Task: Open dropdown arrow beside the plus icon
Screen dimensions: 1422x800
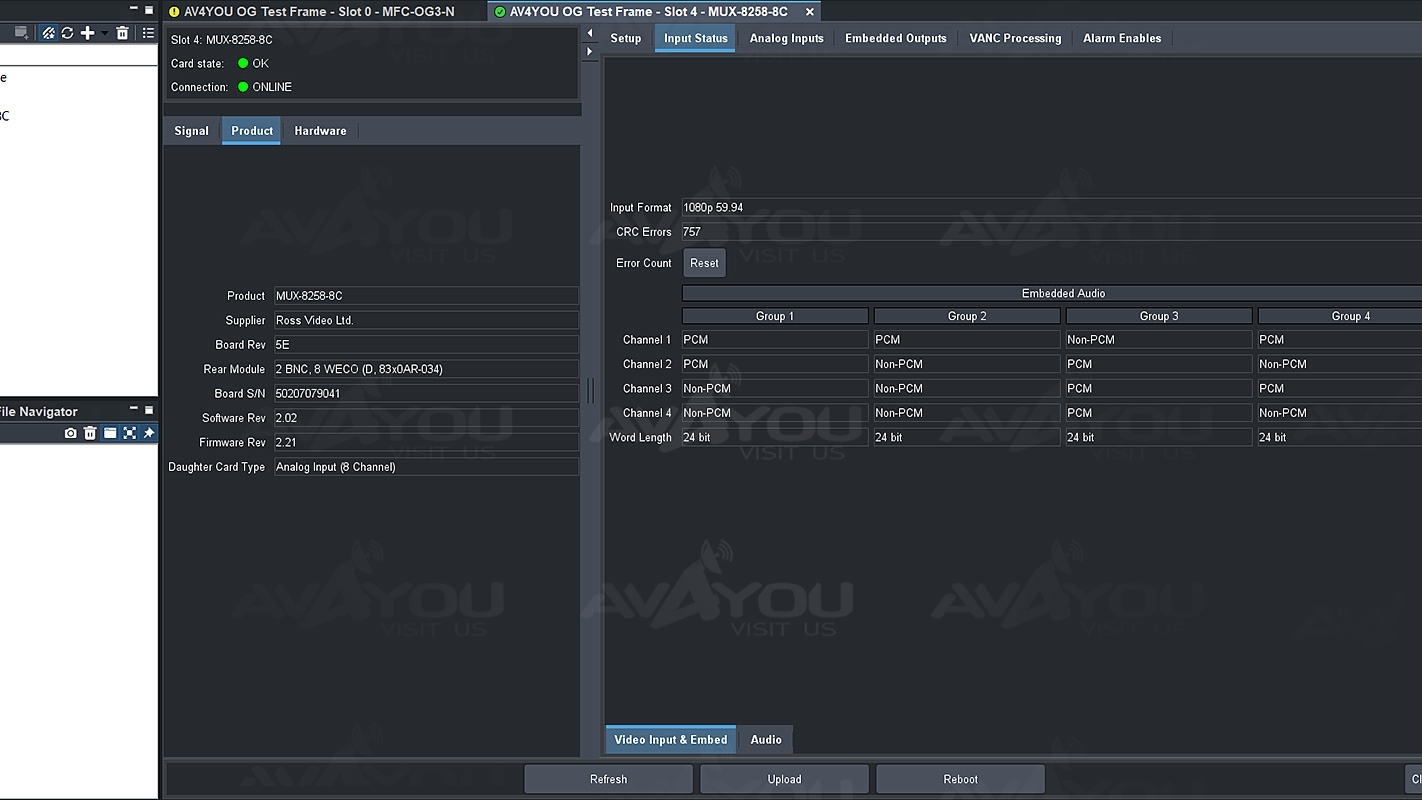Action: (x=104, y=34)
